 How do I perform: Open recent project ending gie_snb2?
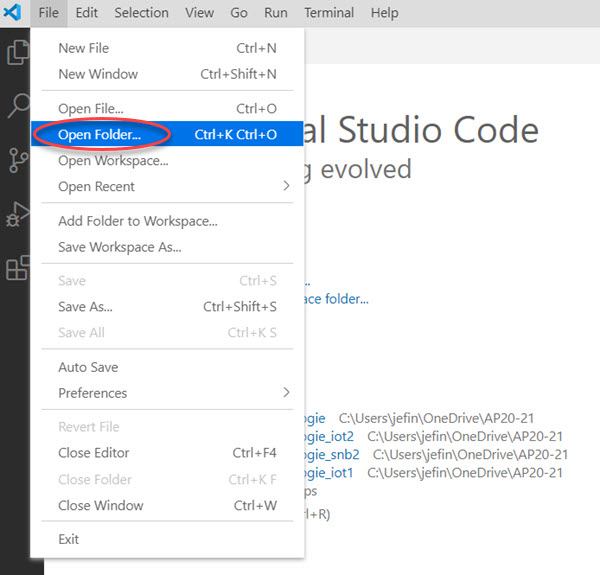click(x=332, y=454)
